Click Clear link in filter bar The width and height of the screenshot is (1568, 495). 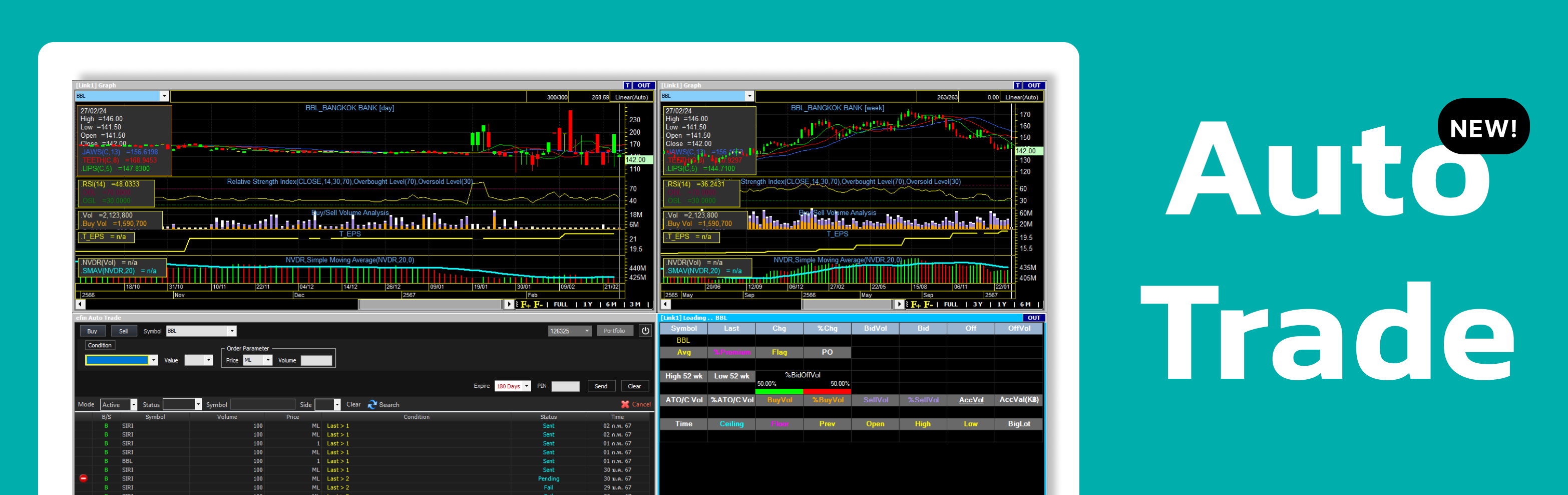point(353,404)
